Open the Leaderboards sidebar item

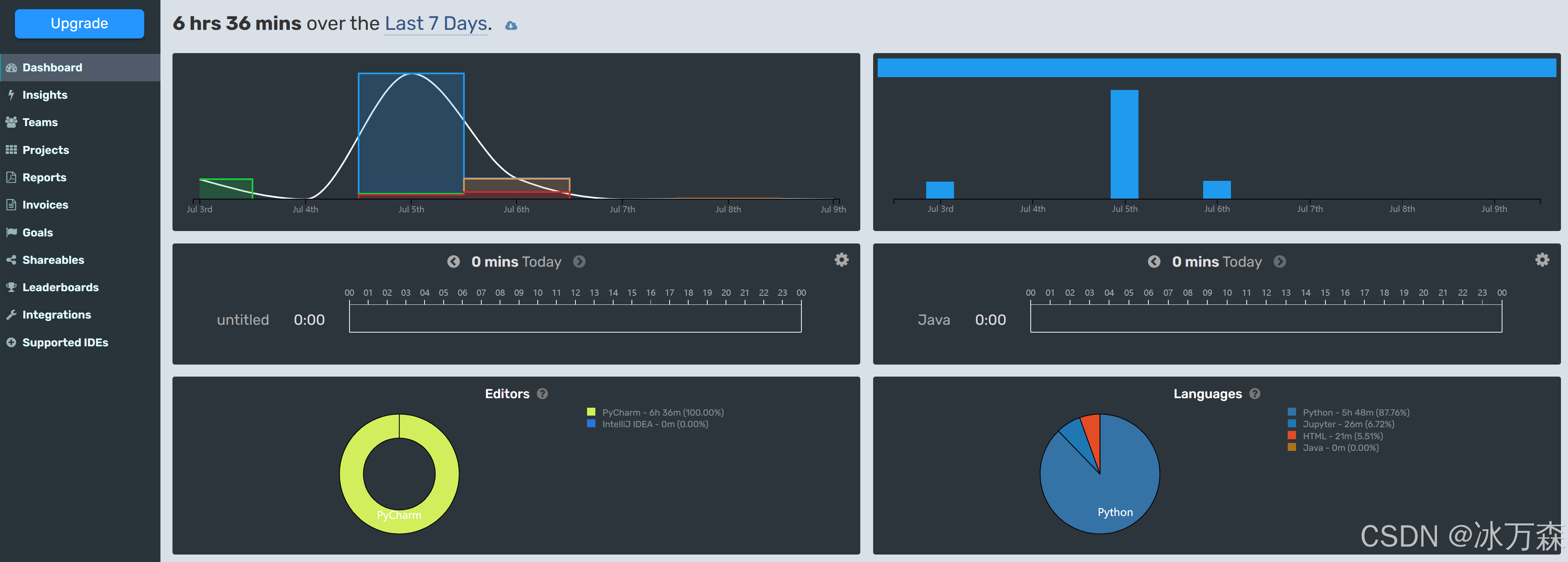tap(60, 287)
